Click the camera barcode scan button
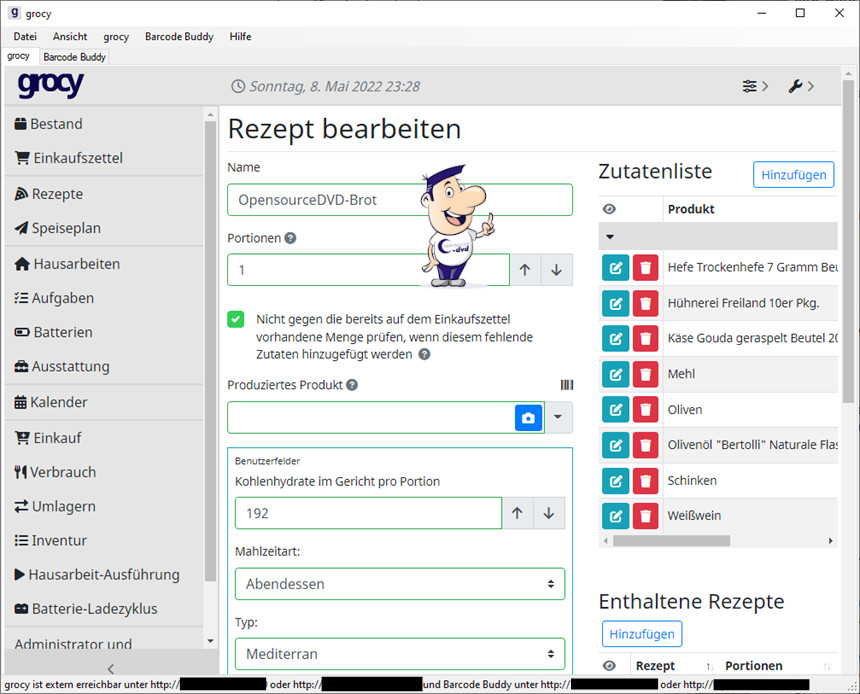This screenshot has height=694, width=860. 528,417
